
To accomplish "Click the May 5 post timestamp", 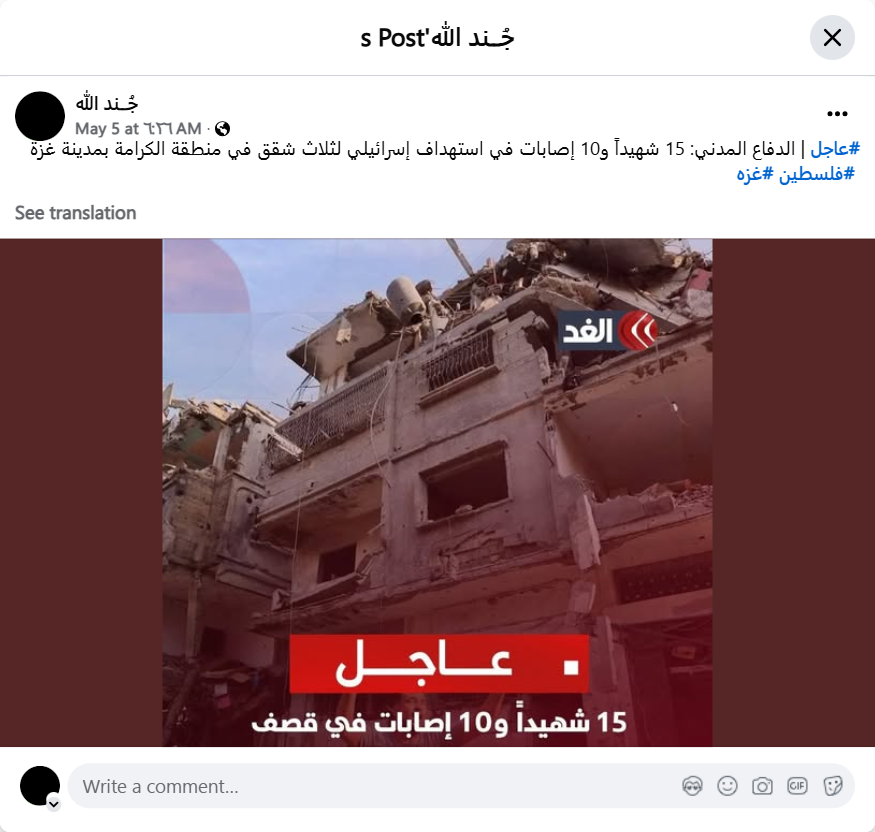I will click(138, 129).
